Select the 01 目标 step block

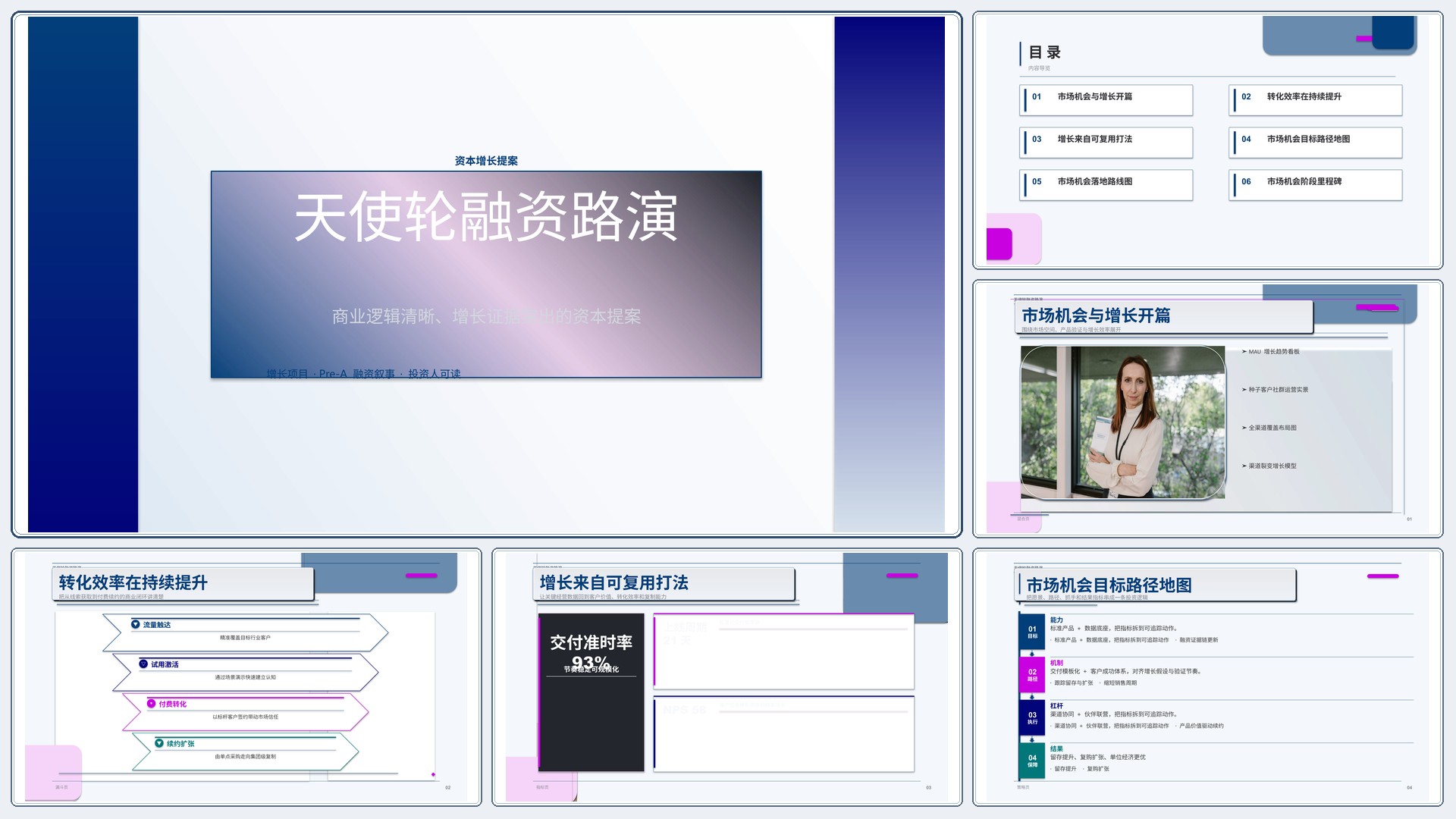pos(1032,632)
